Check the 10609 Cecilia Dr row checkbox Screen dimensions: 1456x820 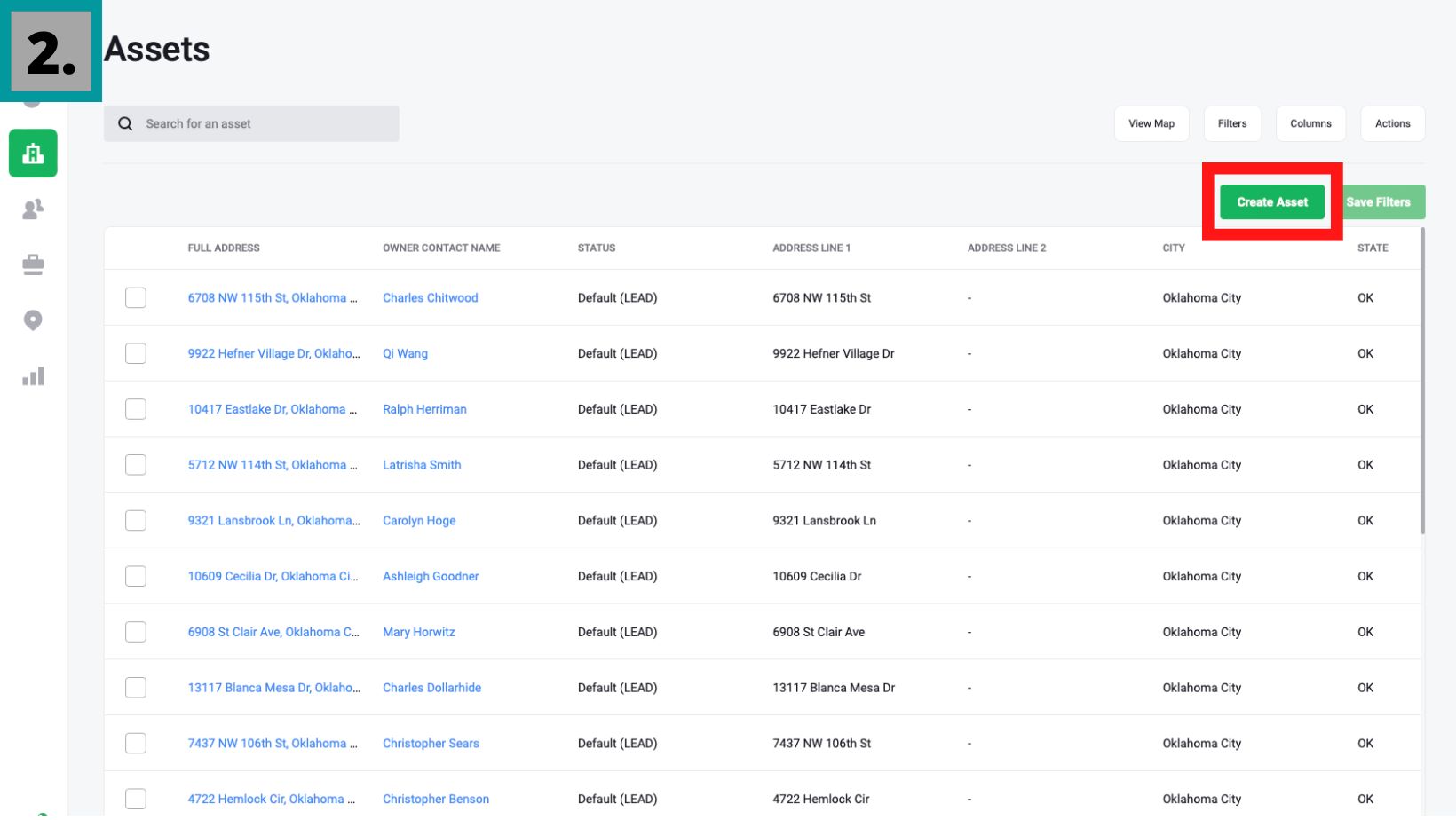coord(136,576)
